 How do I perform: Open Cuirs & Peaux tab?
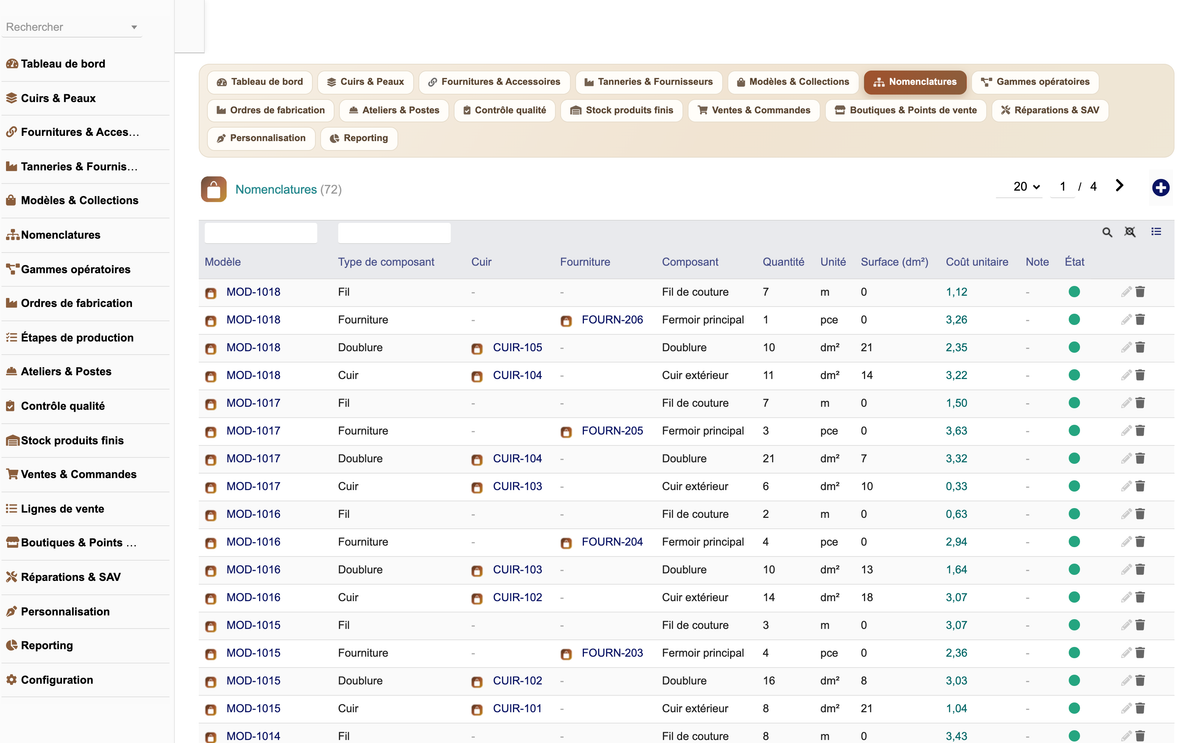tap(366, 82)
